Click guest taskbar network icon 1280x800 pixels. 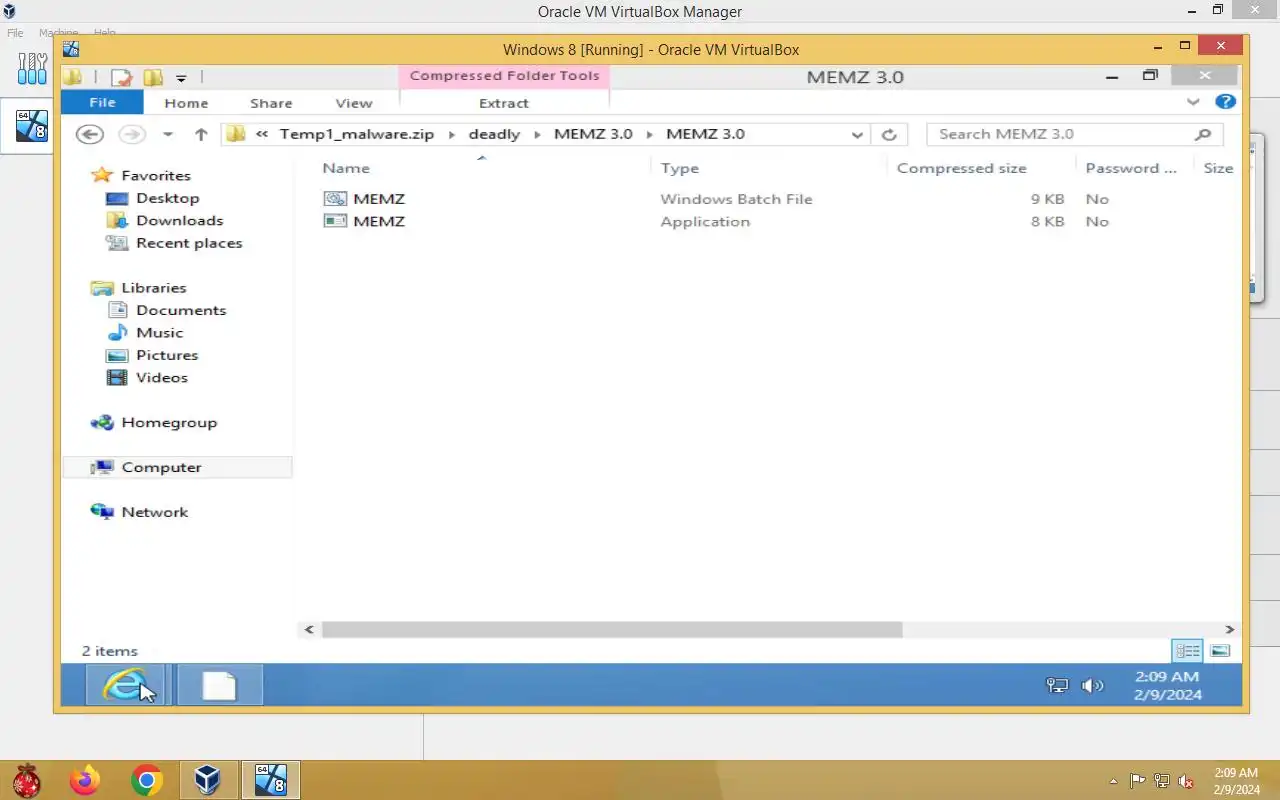point(1057,685)
